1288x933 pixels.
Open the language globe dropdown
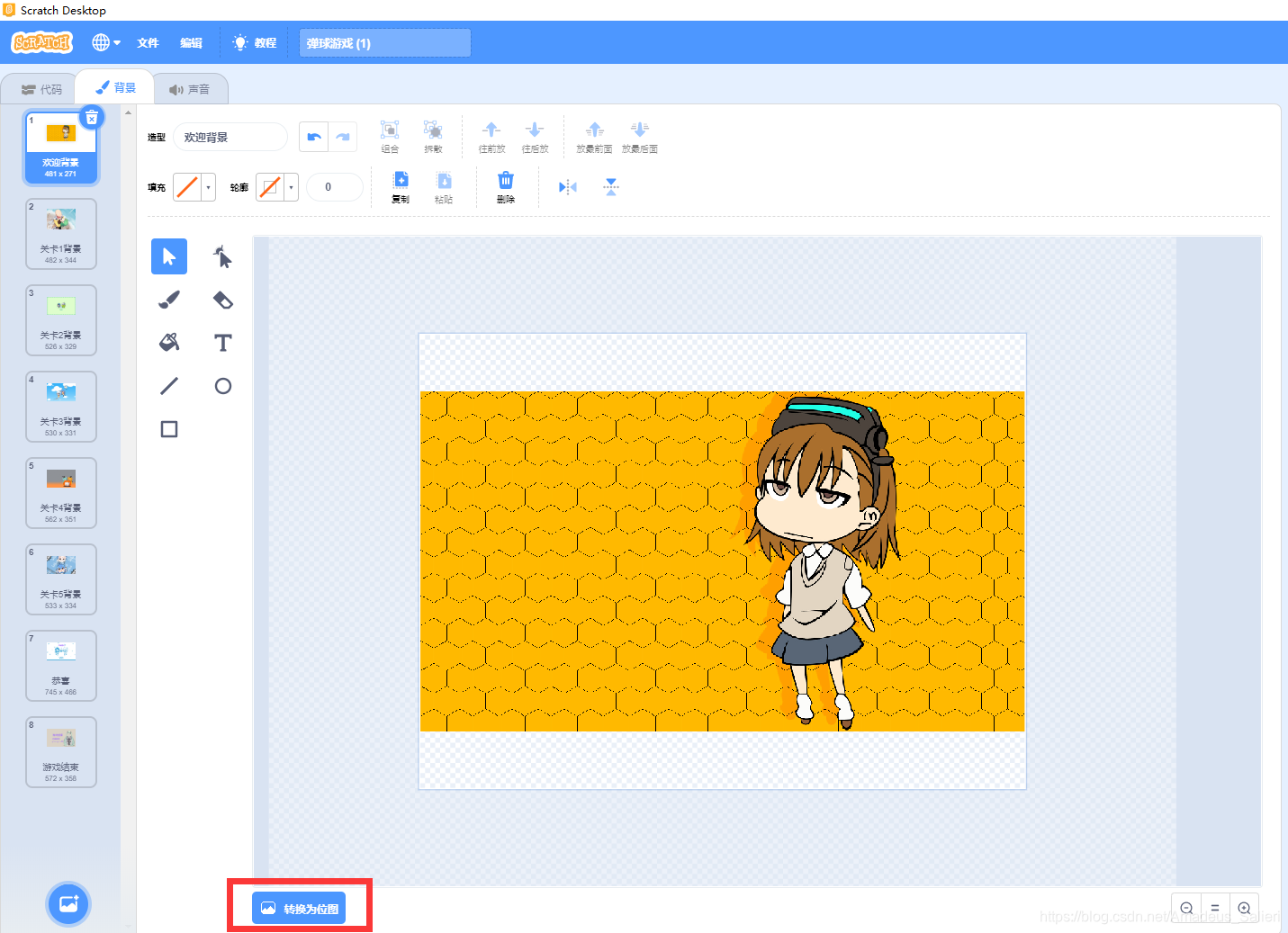pyautogui.click(x=106, y=42)
